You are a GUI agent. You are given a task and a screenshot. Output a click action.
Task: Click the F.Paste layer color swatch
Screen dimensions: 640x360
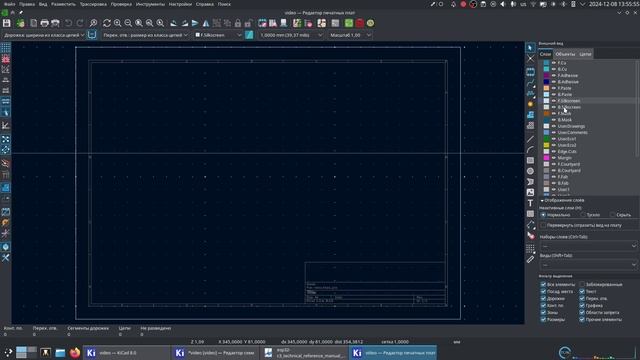pos(546,88)
